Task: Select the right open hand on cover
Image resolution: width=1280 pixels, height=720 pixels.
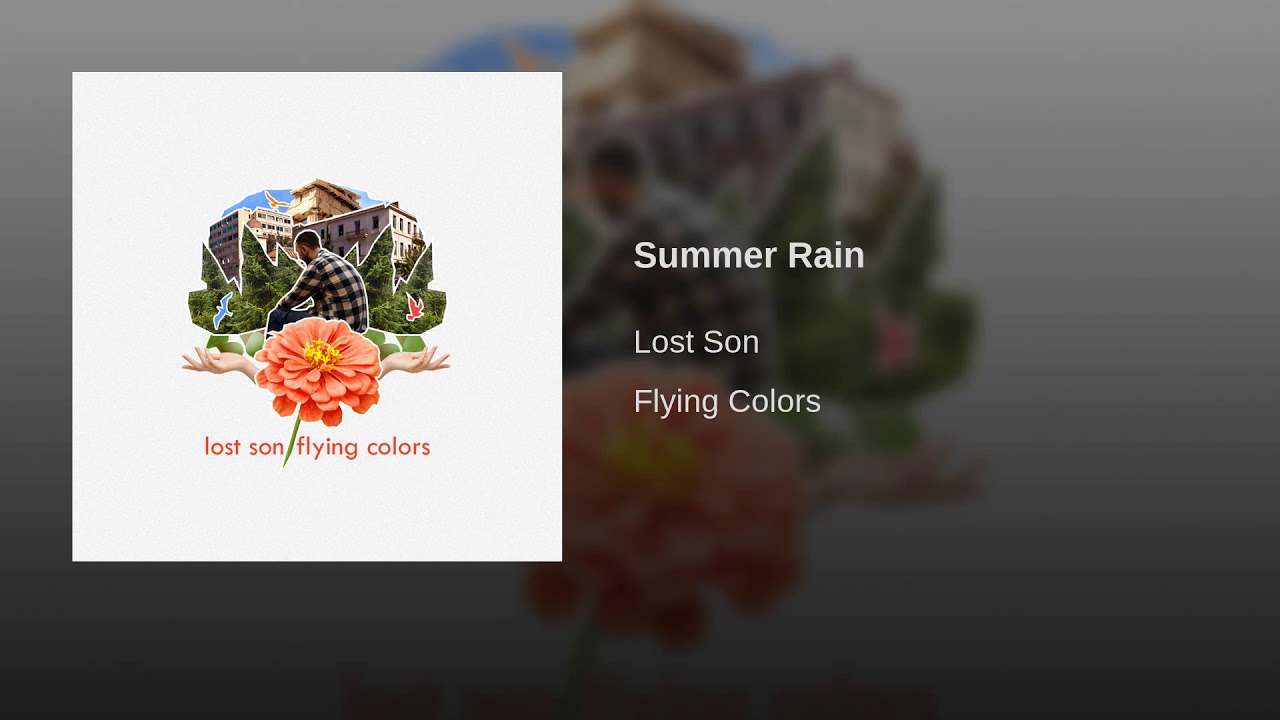Action: click(x=415, y=361)
